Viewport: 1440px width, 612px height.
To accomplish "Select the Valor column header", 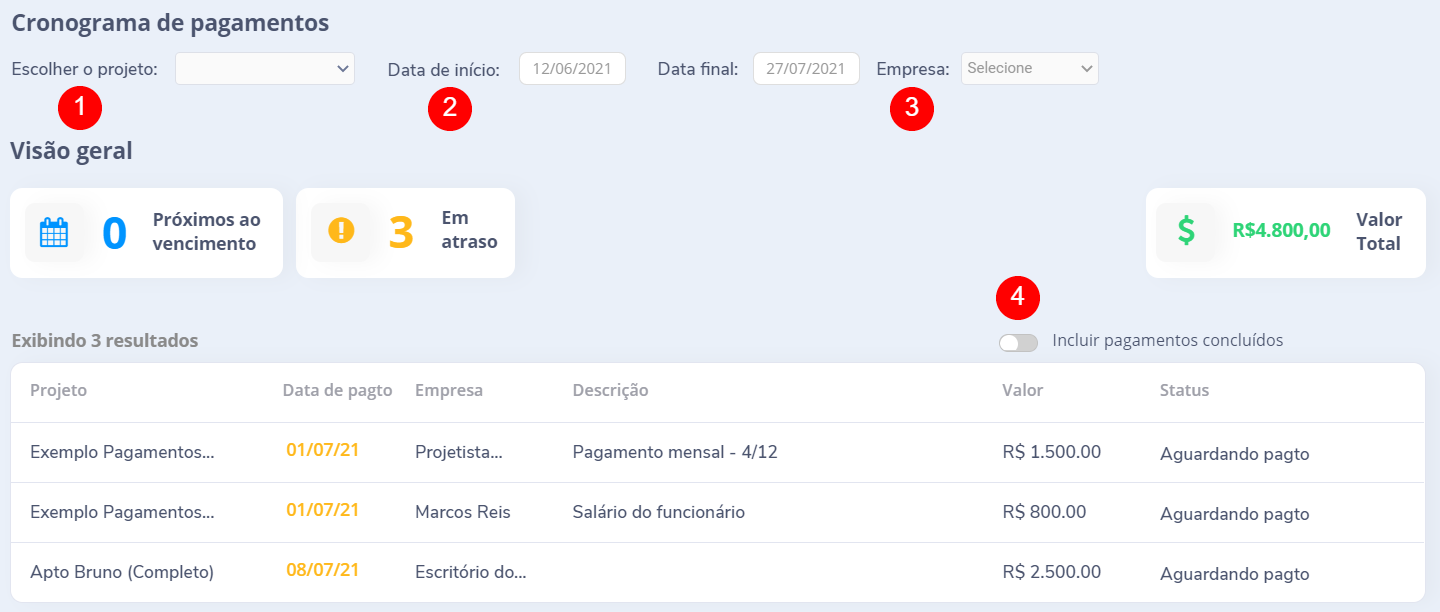I will tap(1021, 390).
